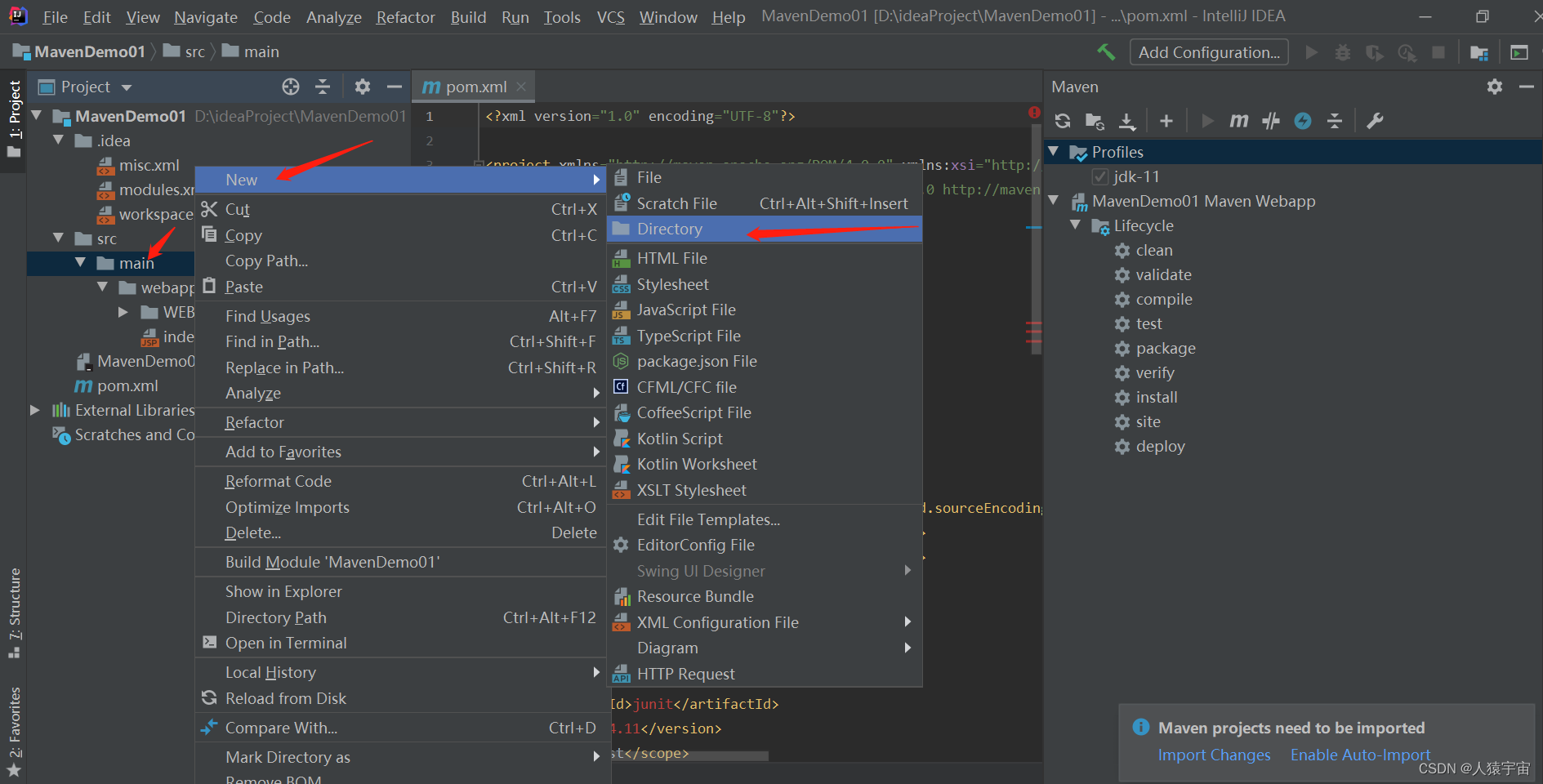The height and width of the screenshot is (784, 1543).
Task: Open XML Configuration File submenu
Action: click(x=765, y=623)
